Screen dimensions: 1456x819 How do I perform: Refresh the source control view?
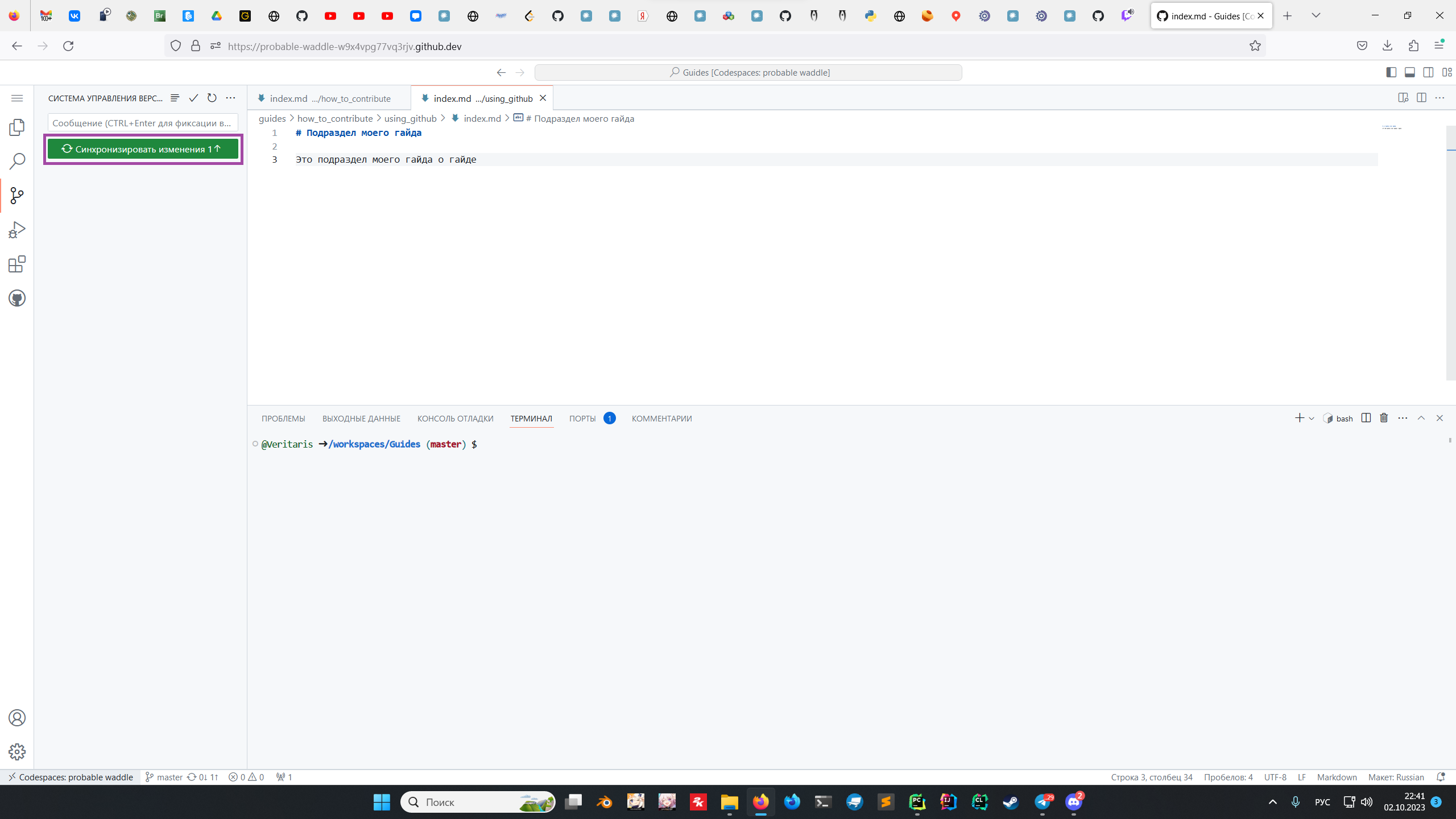point(212,98)
